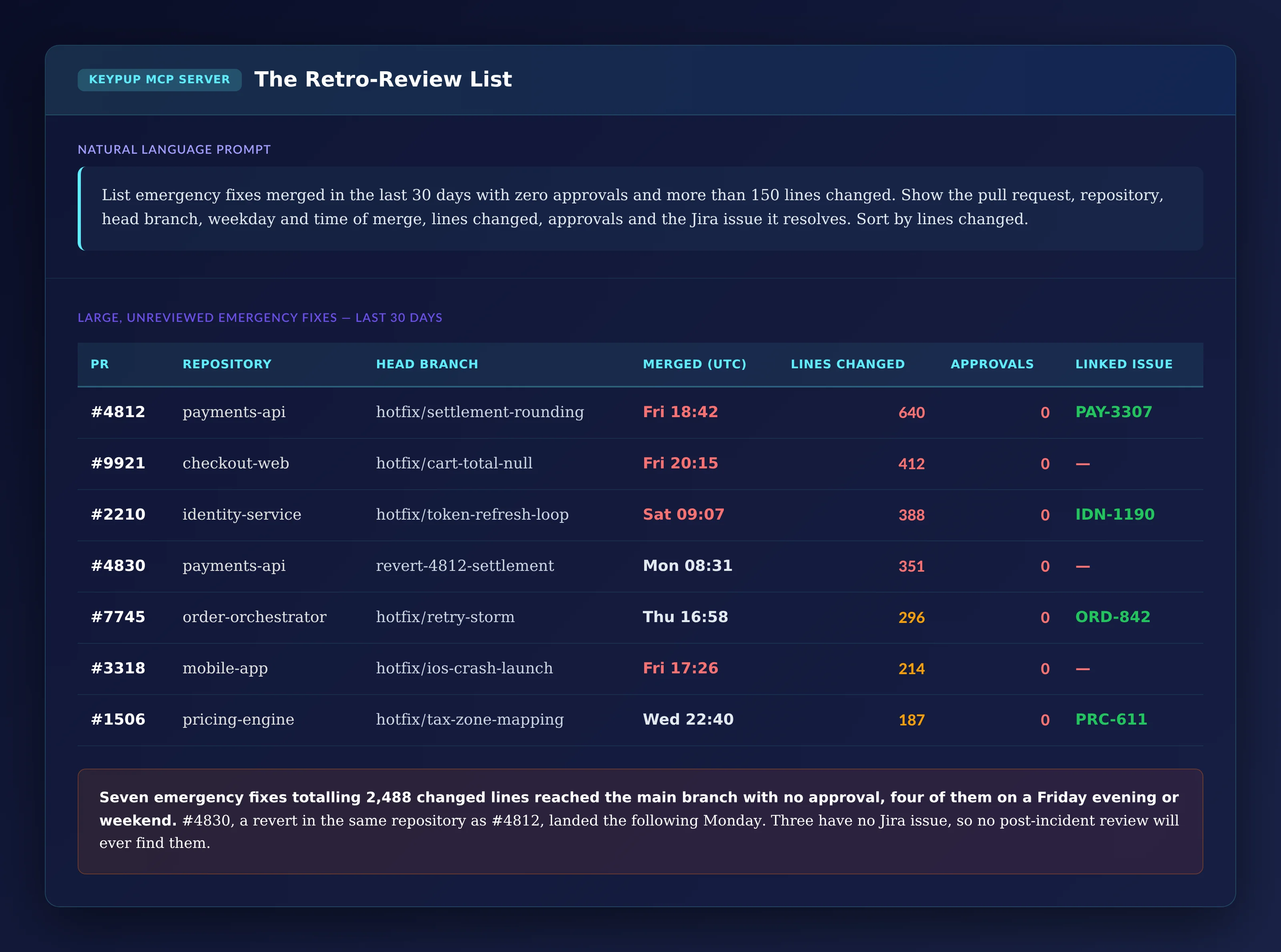Click merge time Fri 18:42
The width and height of the screenshot is (1281, 952).
[681, 412]
